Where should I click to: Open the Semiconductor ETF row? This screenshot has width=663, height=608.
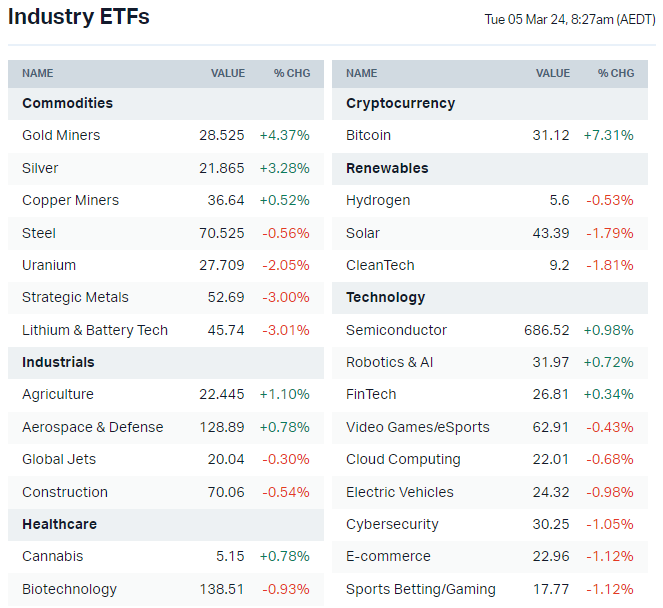point(396,330)
